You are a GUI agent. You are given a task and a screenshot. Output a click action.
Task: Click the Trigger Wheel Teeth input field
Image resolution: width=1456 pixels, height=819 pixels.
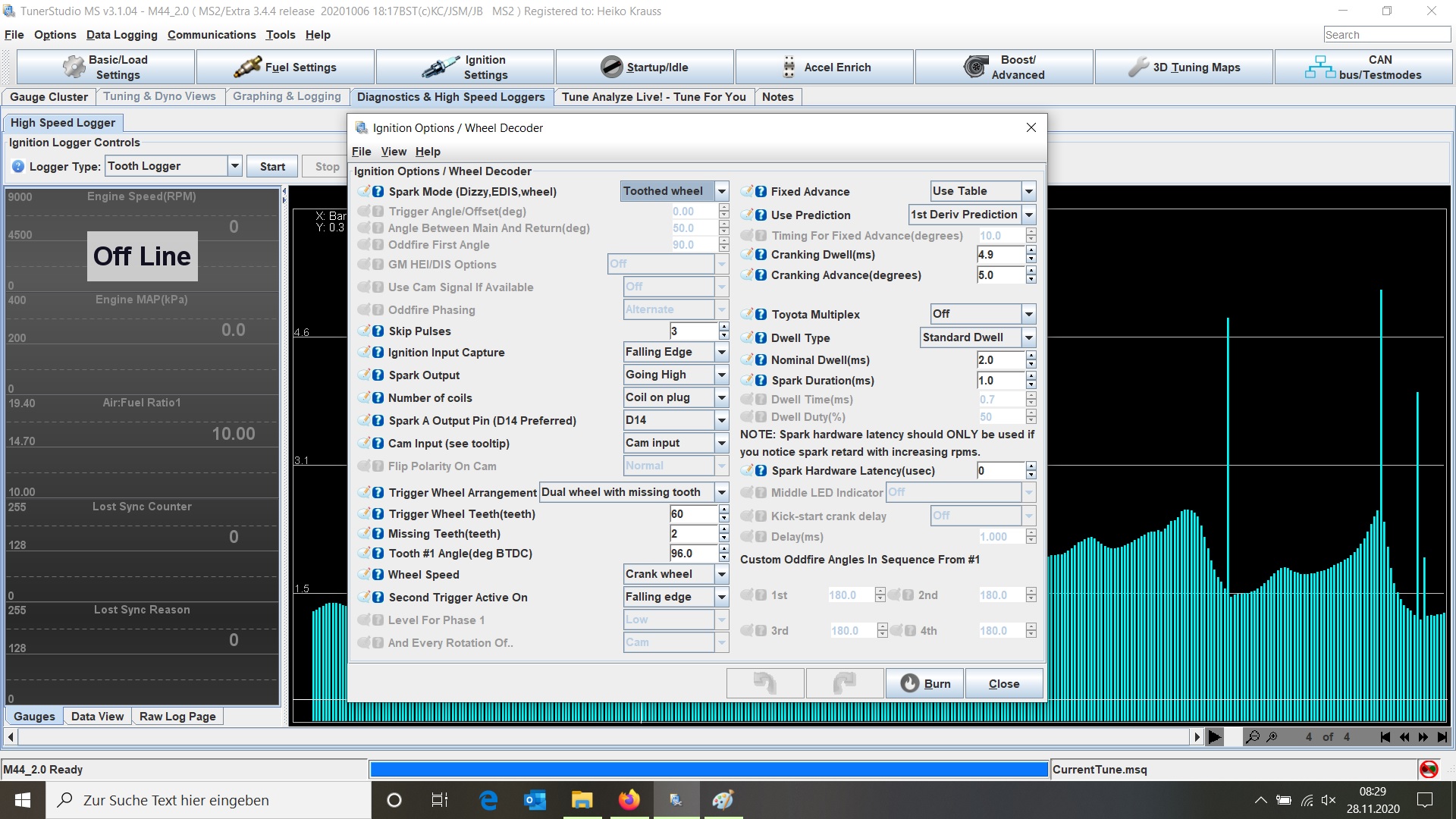pos(692,514)
